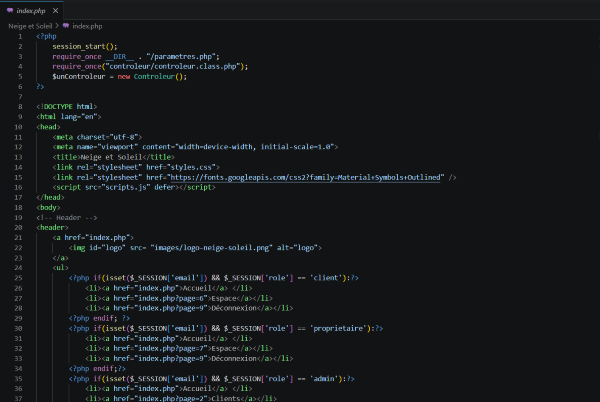This screenshot has width=600, height=402.
Task: Click line number 24 in the gutter
Action: [x=18, y=268]
